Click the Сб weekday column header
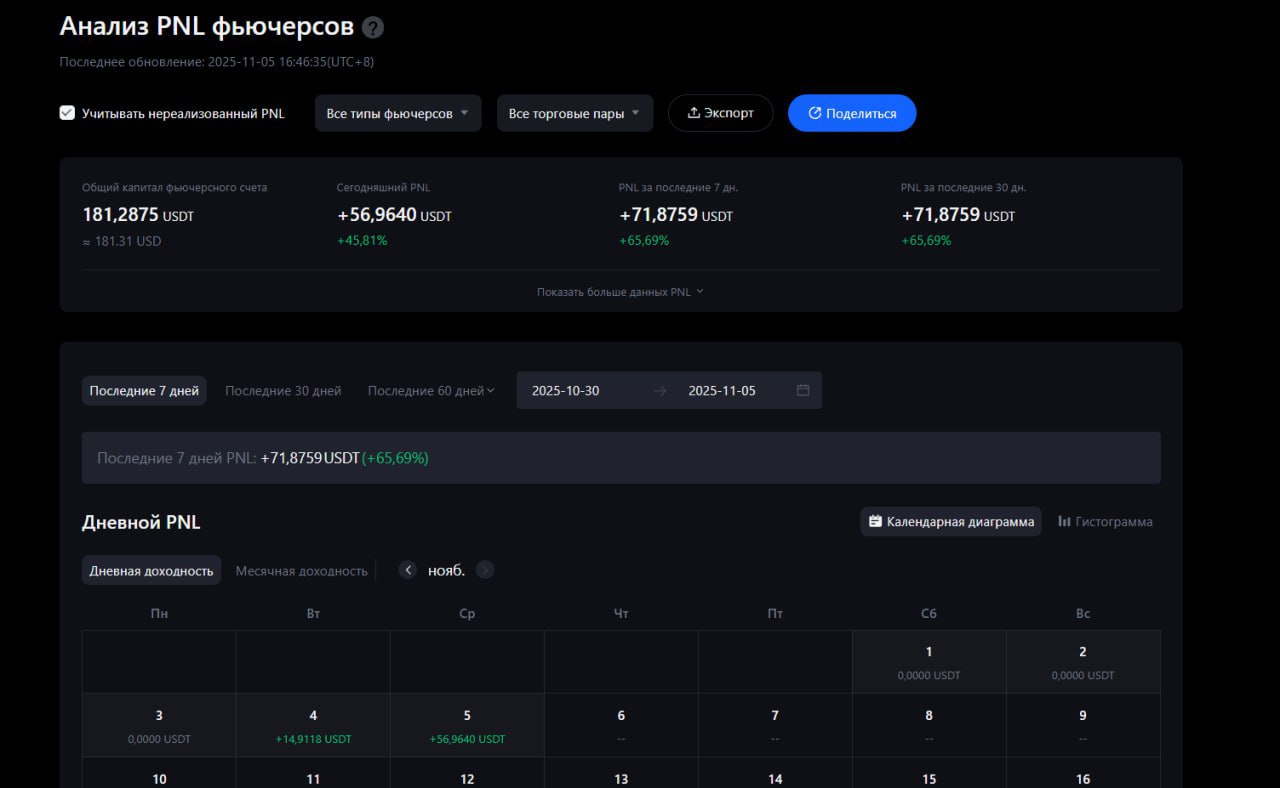The height and width of the screenshot is (788, 1280). pyautogui.click(x=929, y=613)
